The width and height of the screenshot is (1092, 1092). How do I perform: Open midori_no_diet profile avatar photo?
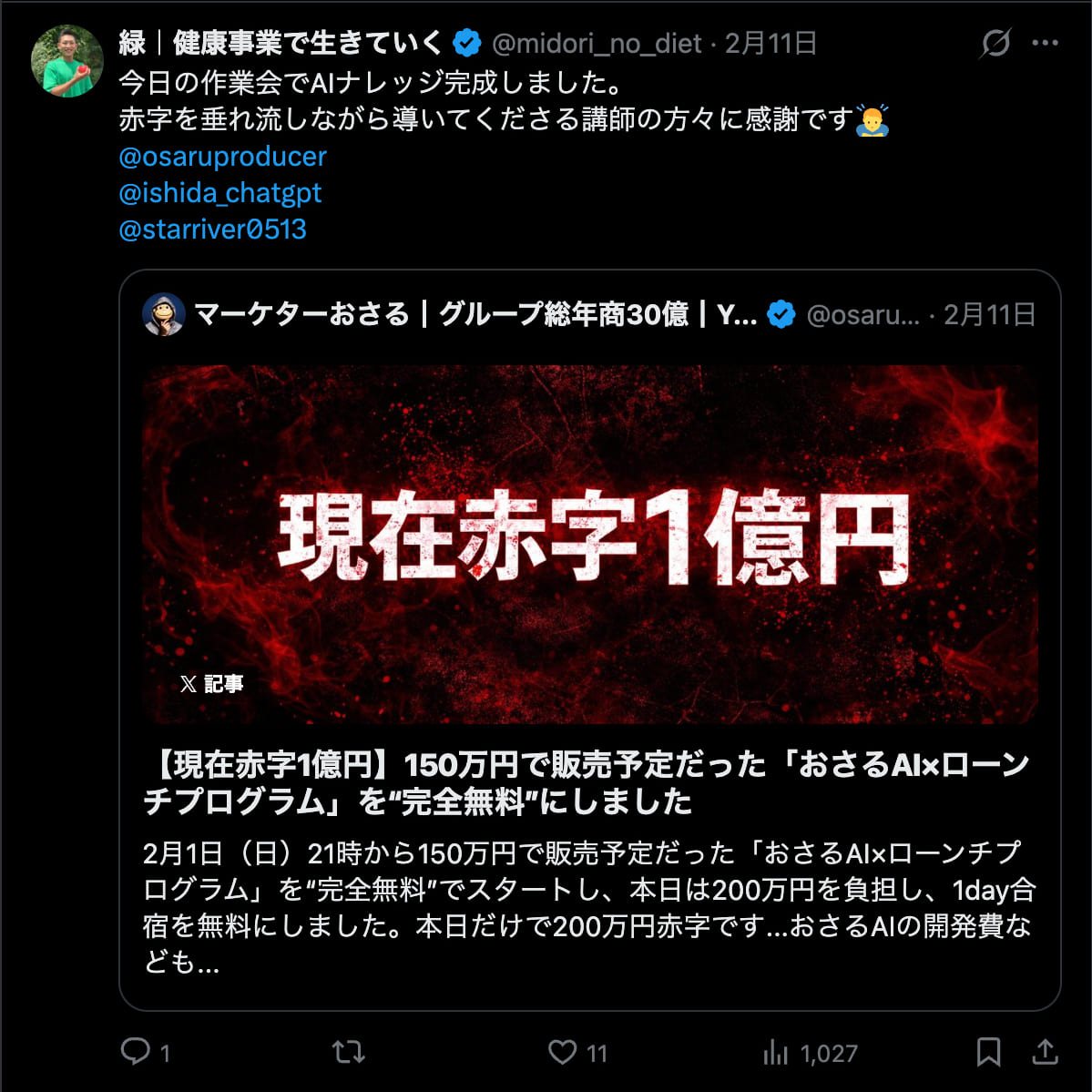point(66,61)
